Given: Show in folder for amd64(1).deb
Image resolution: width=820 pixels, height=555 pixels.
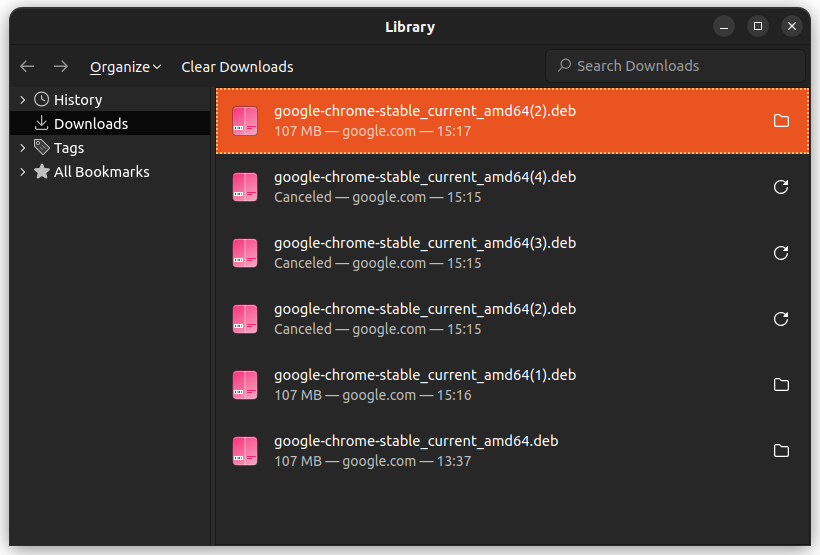Looking at the screenshot, I should 781,384.
